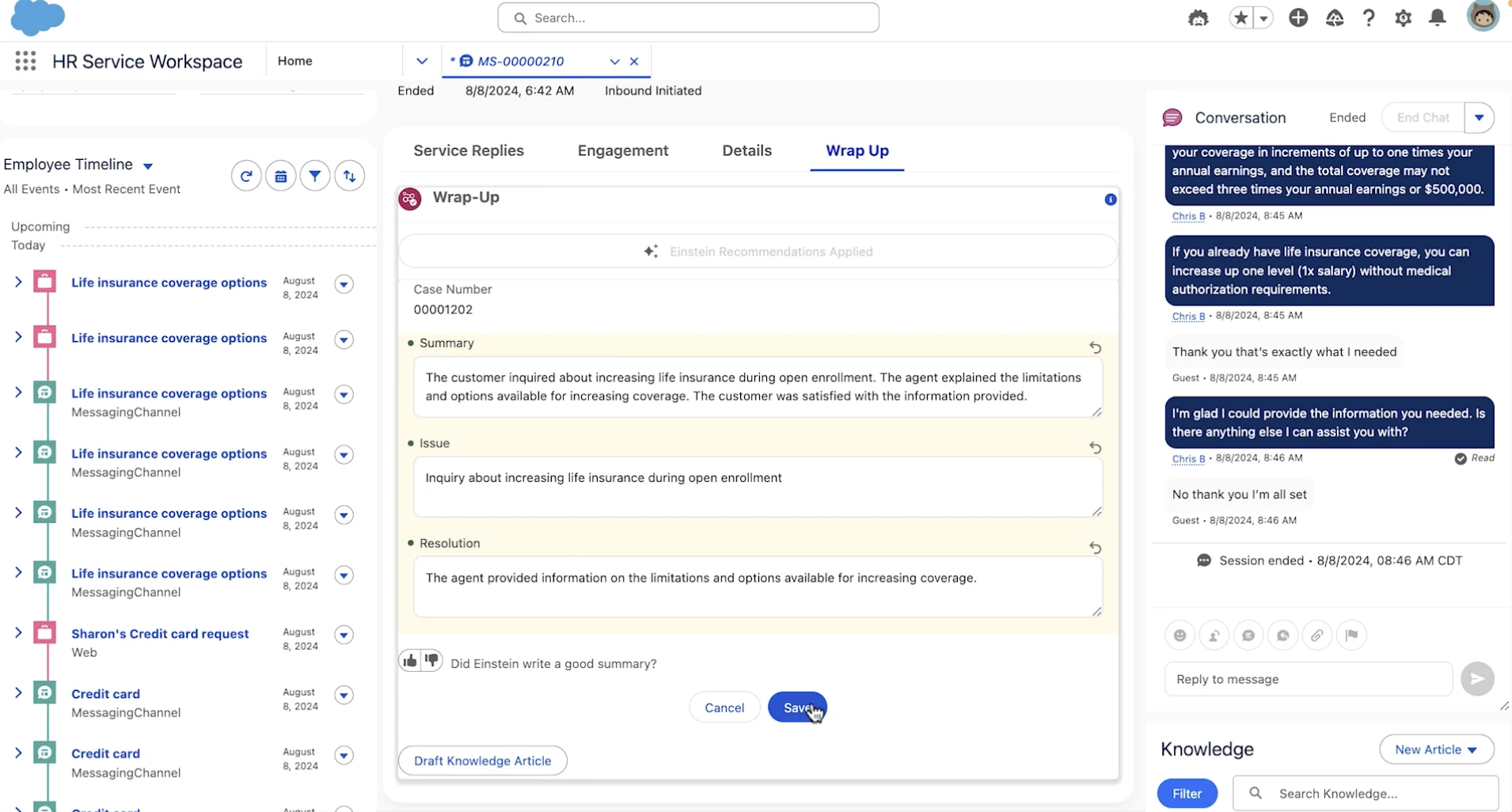
Task: Give thumbs down to Einstein summary
Action: pyautogui.click(x=431, y=660)
